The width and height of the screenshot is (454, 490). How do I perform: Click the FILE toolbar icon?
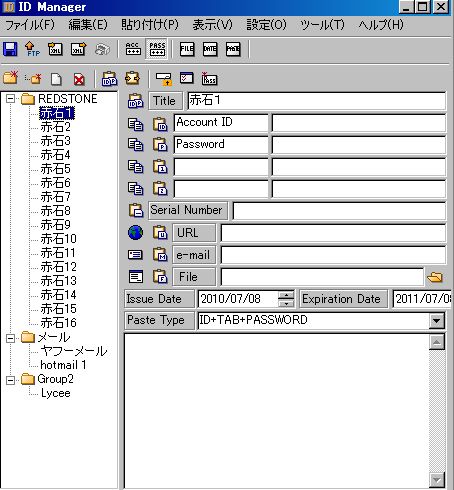(x=187, y=49)
